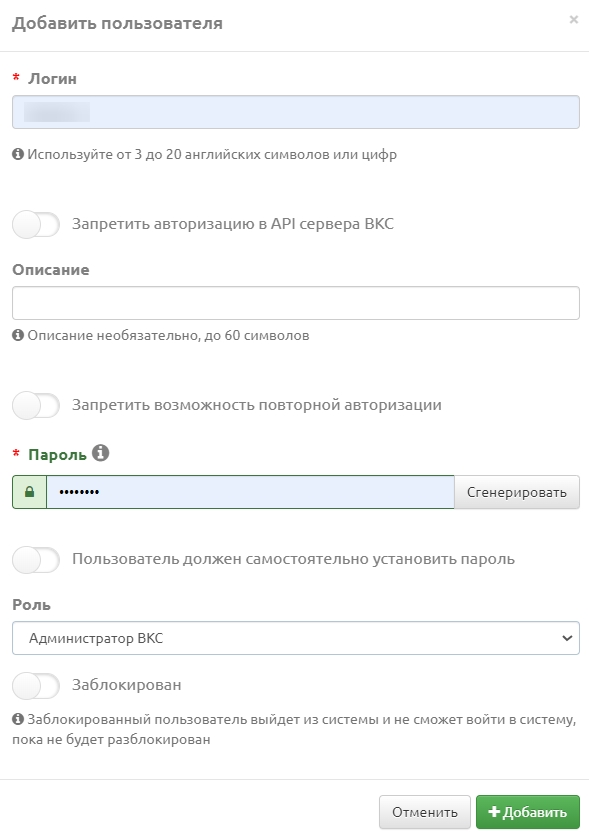This screenshot has width=589, height=839.
Task: Click the plus icon on Добавить button
Action: 494,812
